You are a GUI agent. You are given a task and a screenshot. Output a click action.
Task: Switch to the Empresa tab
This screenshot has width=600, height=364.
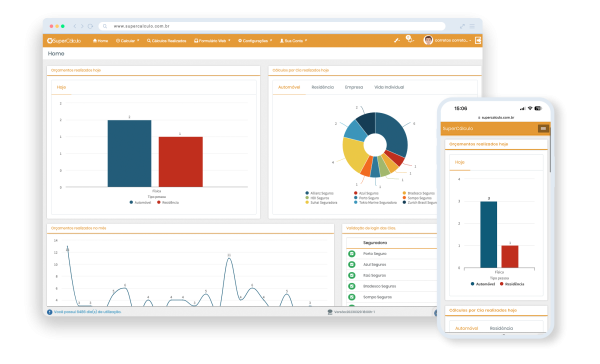(354, 87)
